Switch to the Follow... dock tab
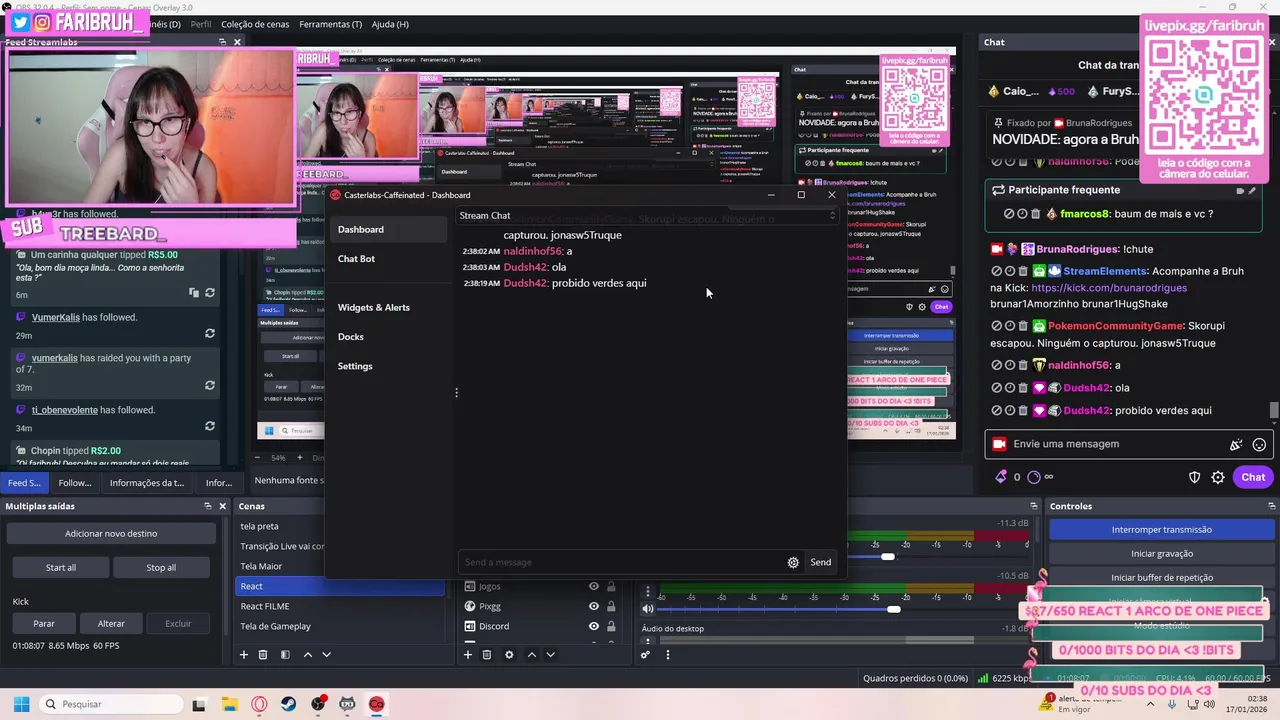Viewport: 1280px width, 720px height. pyautogui.click(x=75, y=483)
